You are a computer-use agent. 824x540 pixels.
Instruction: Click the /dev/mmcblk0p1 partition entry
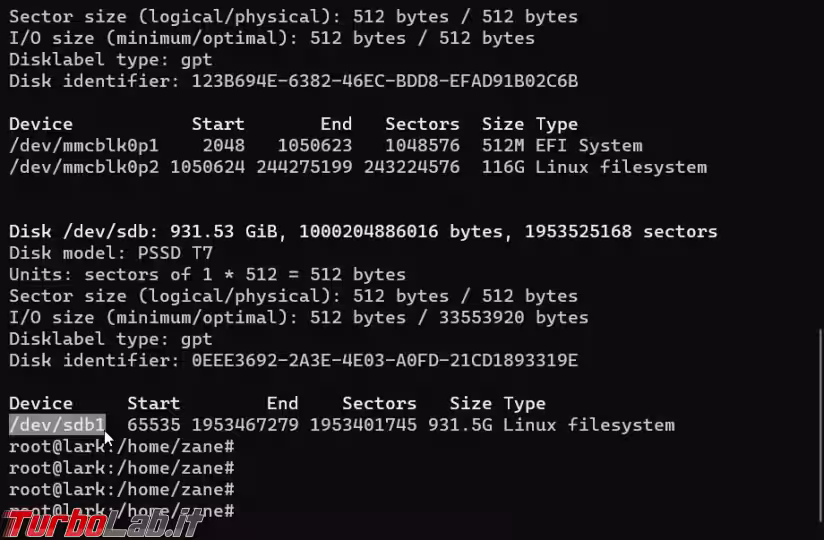point(84,146)
